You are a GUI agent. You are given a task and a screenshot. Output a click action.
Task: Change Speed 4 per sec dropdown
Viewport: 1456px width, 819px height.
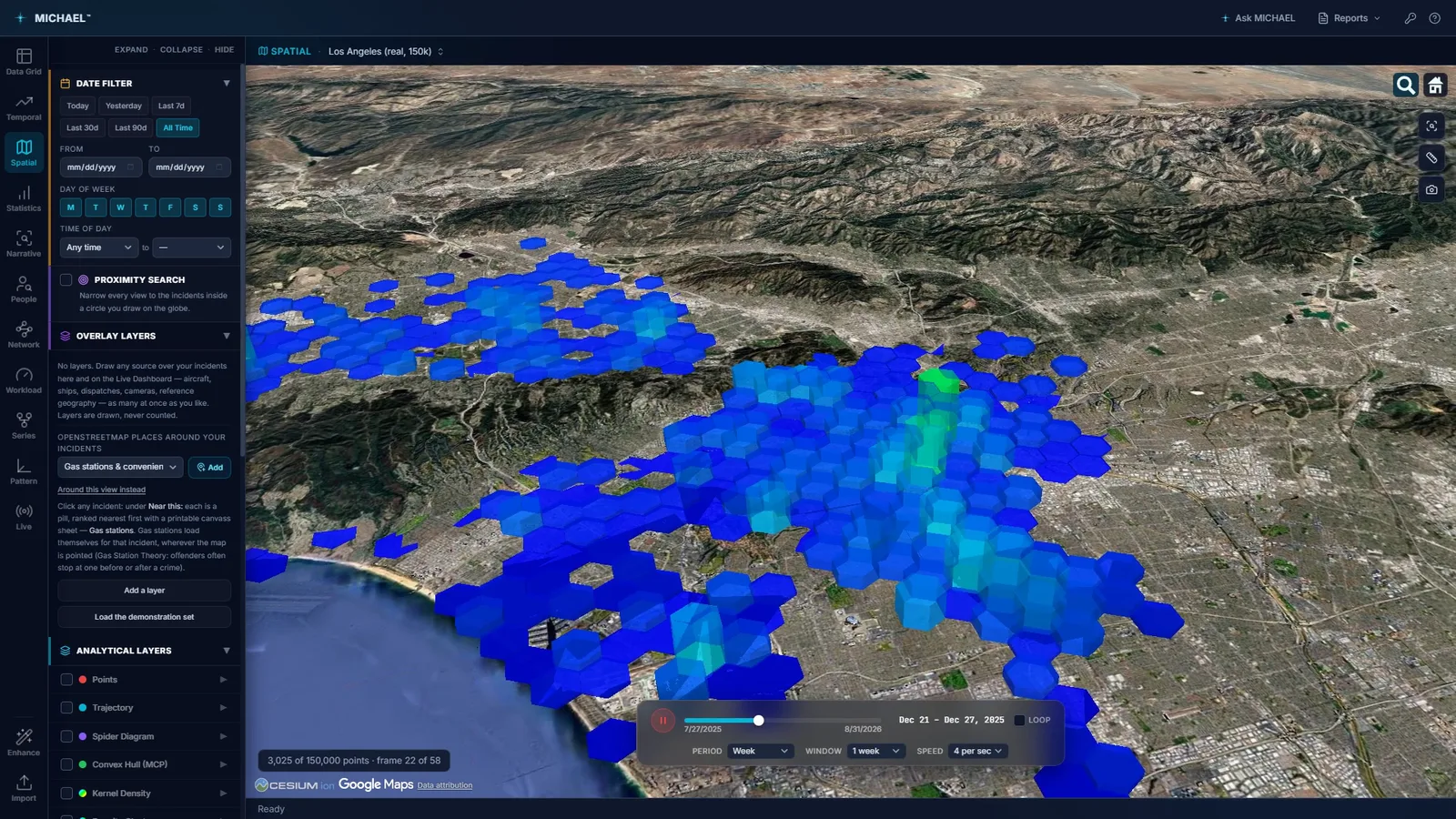pos(978,751)
